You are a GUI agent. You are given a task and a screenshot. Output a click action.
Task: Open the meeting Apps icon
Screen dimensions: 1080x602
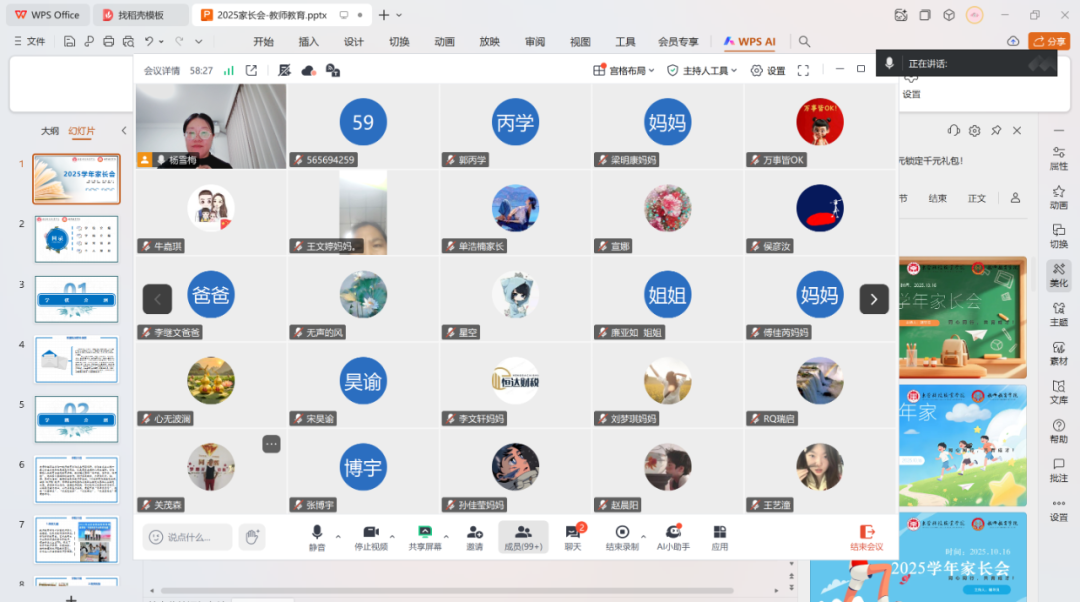(x=719, y=537)
